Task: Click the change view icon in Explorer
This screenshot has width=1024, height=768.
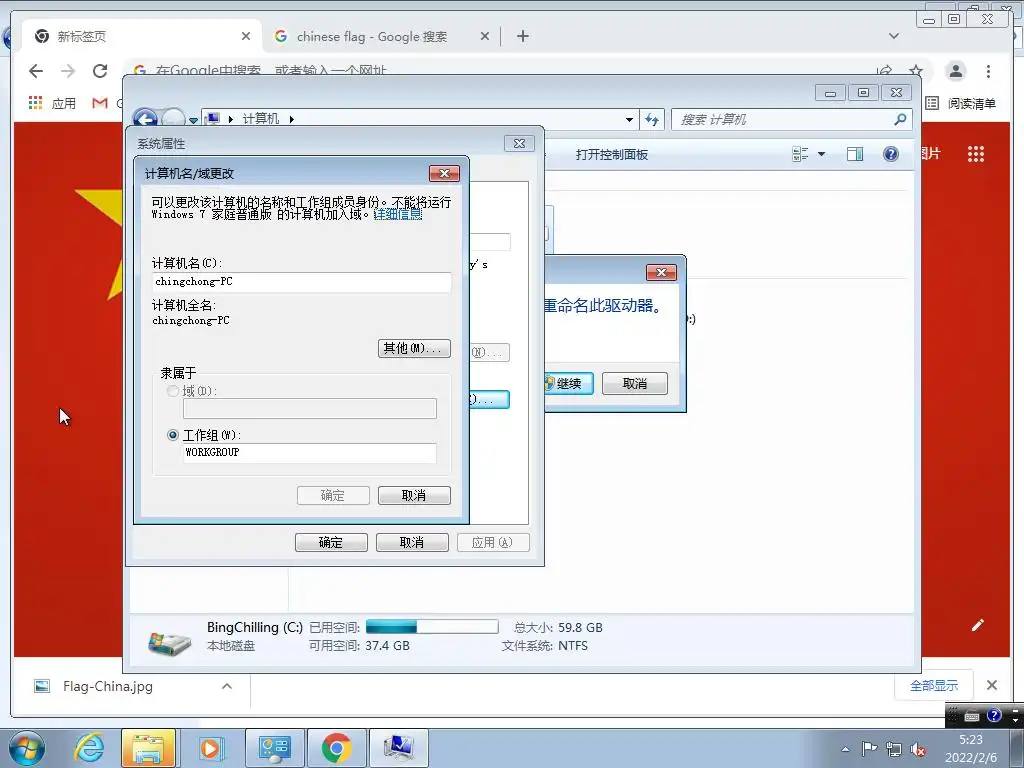Action: point(800,154)
